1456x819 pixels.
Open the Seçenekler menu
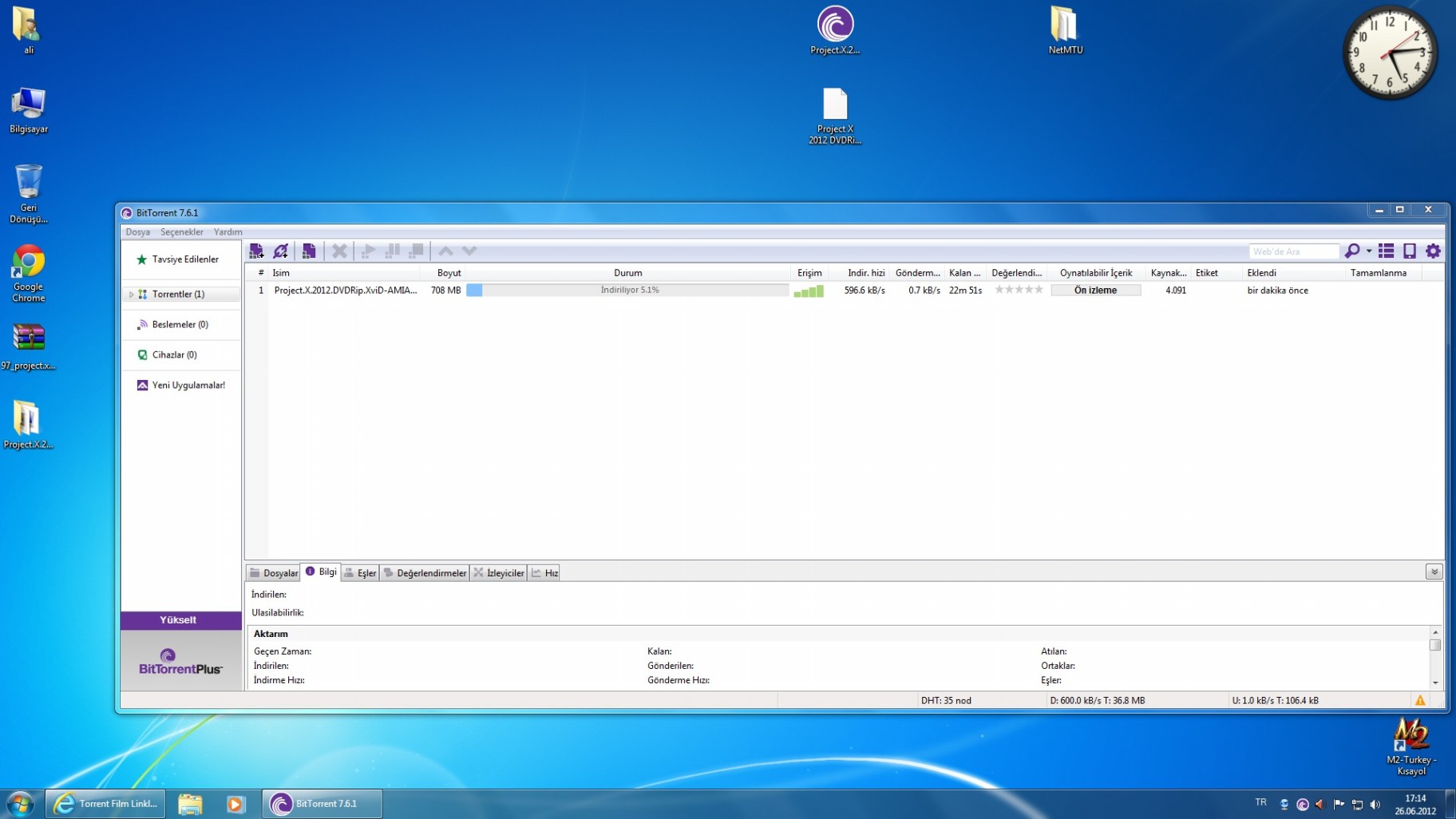182,231
